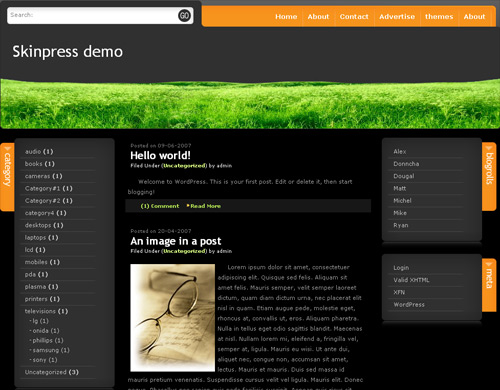Screen dimensions: 500x390
Task: Open the audio category
Action: [33, 152]
